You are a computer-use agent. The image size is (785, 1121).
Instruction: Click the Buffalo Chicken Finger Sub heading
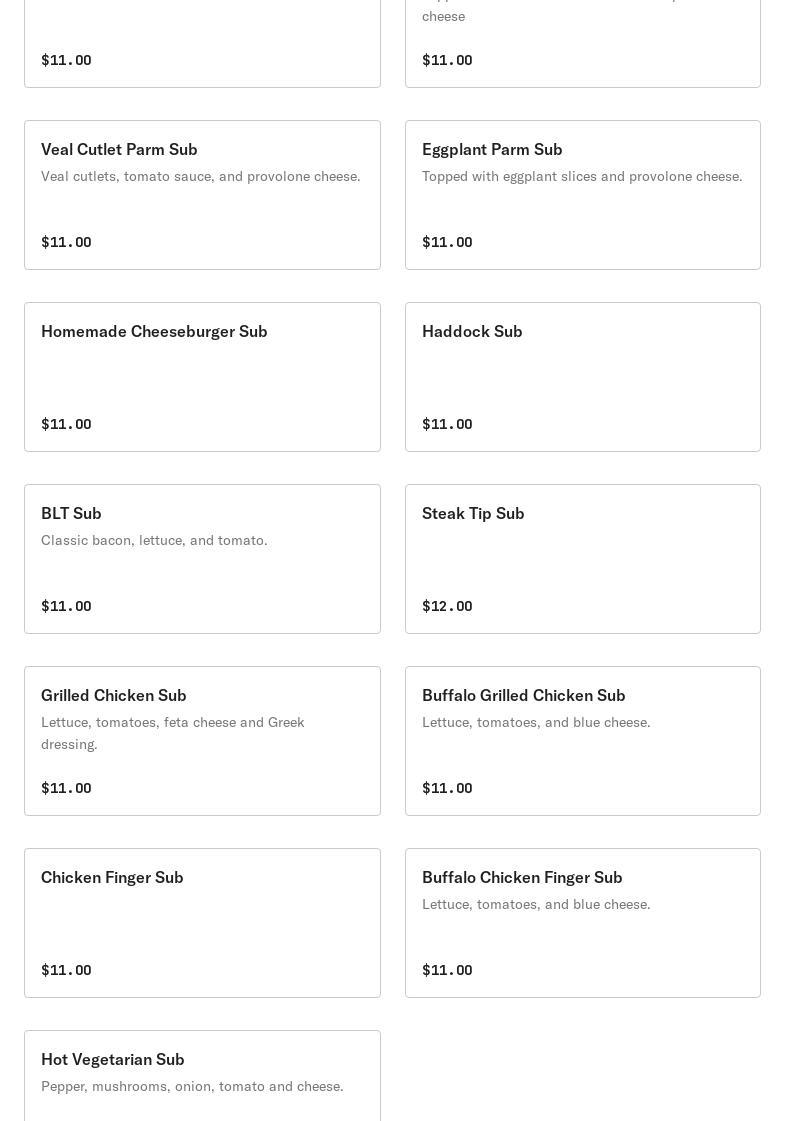point(522,878)
